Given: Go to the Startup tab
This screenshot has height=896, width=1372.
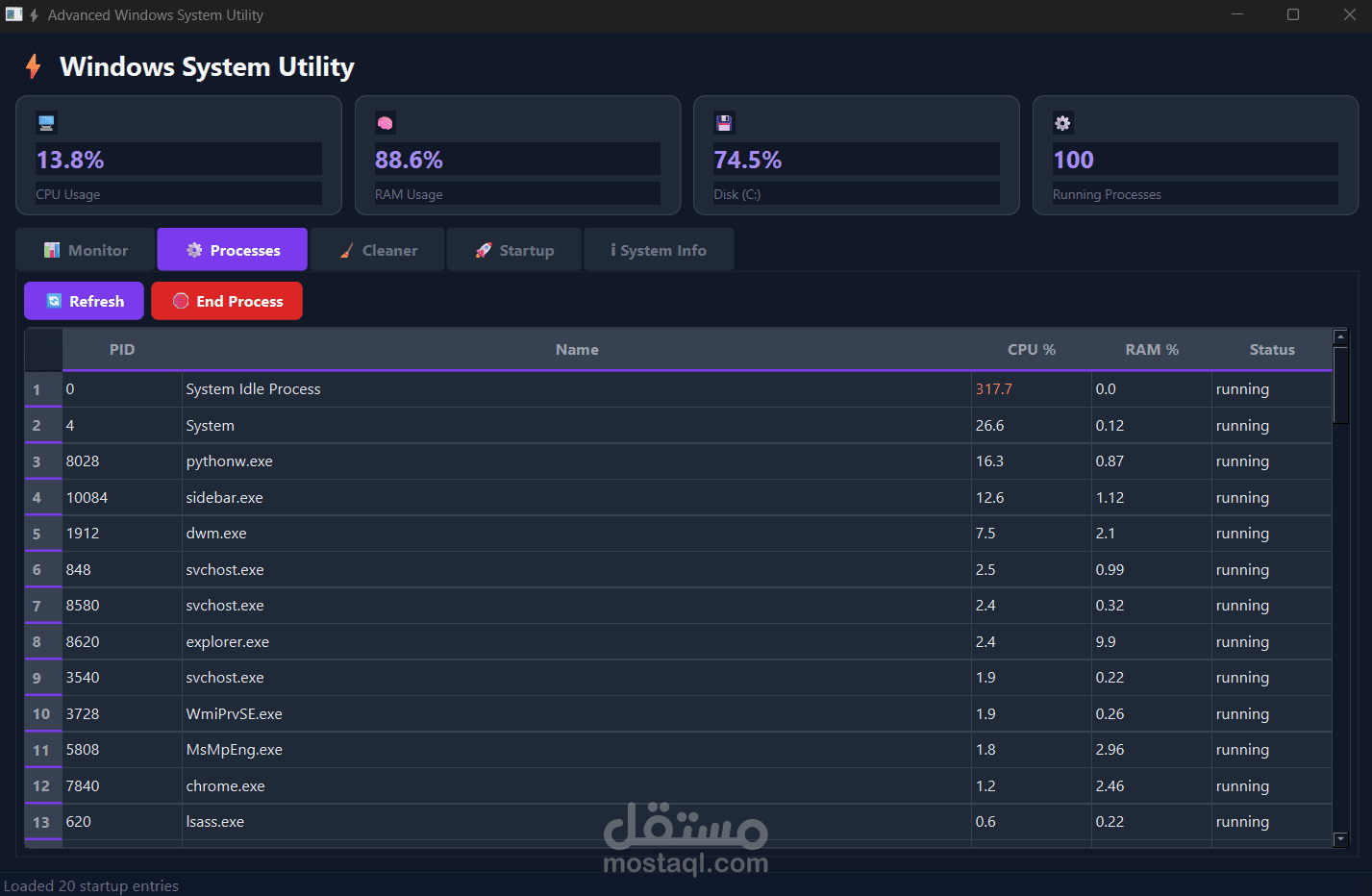Looking at the screenshot, I should tap(514, 250).
